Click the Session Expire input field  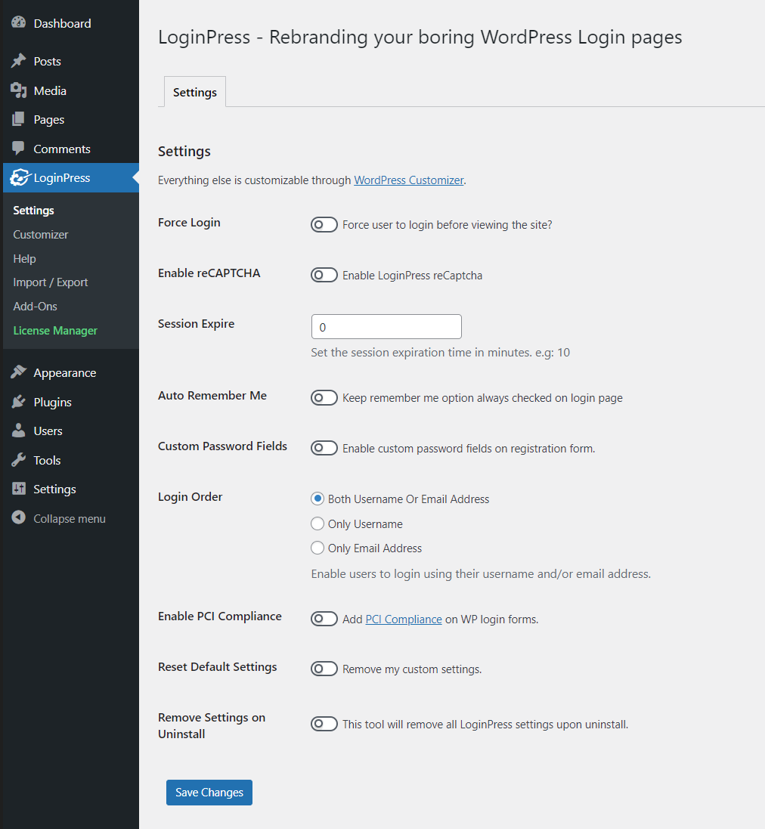(x=386, y=327)
